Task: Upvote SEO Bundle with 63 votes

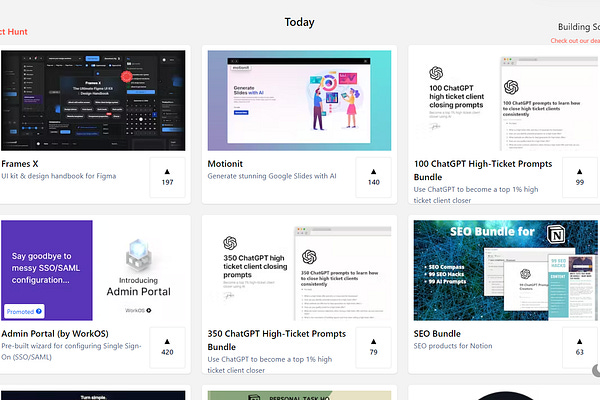Action: coord(579,347)
